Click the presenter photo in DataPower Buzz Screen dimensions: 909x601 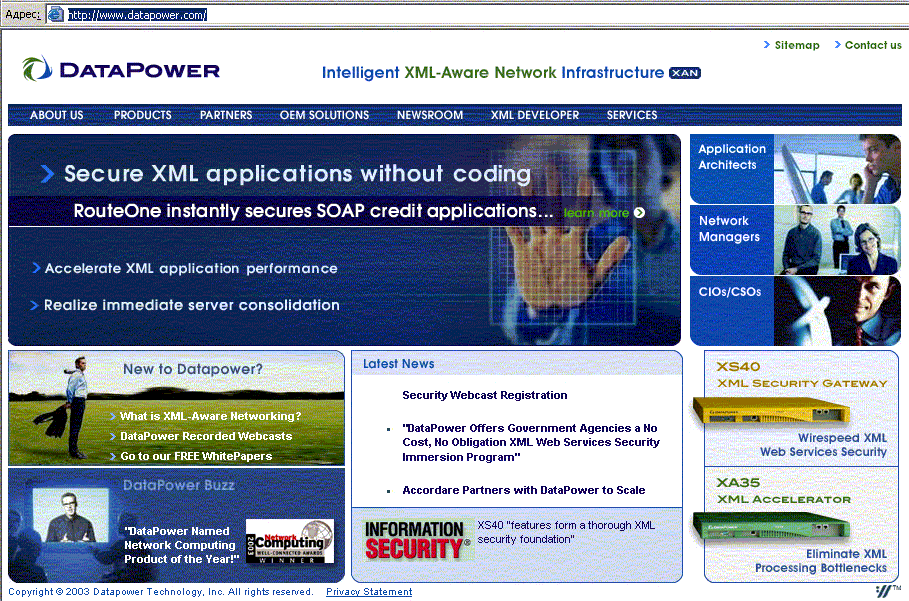click(71, 516)
